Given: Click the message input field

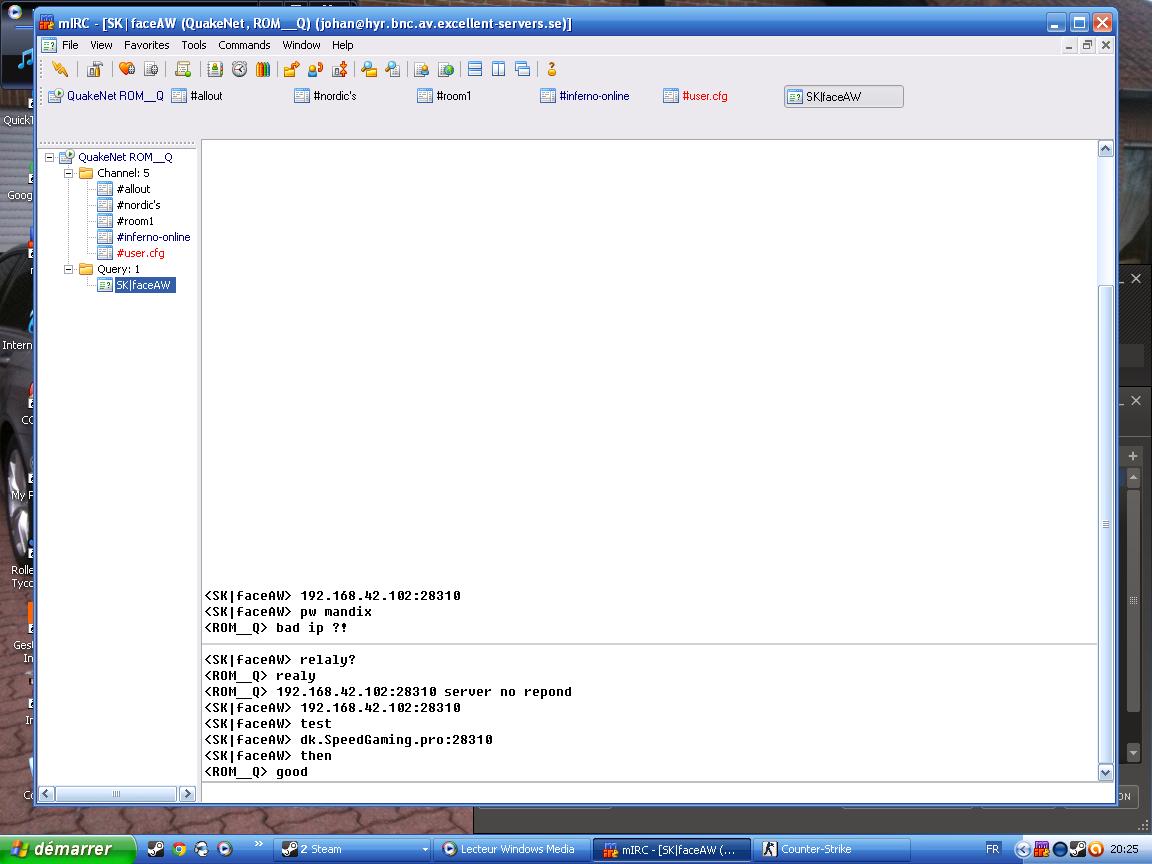Looking at the screenshot, I should coord(650,792).
